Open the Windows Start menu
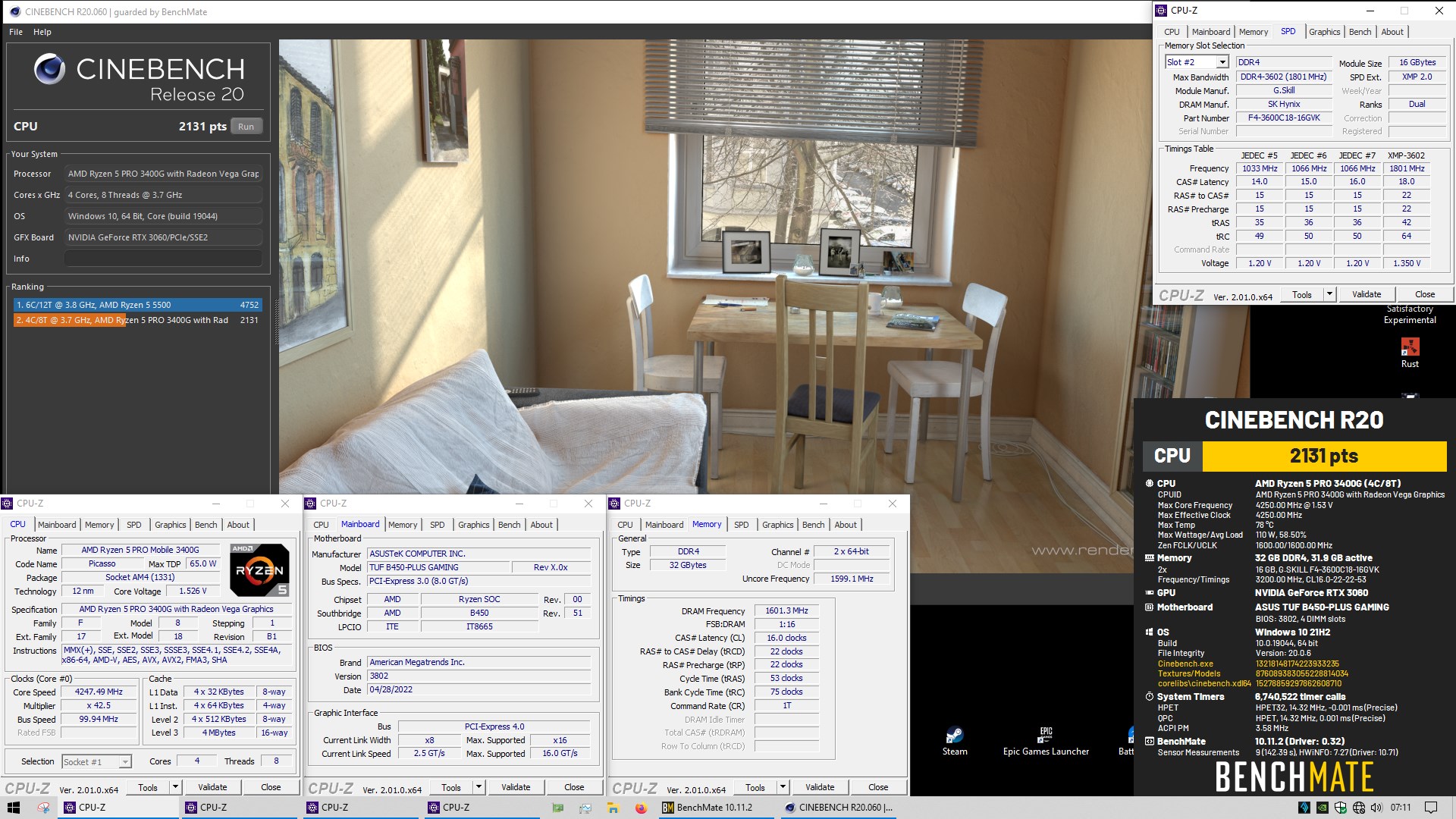Screen dimensions: 1456x819 pos(14,808)
